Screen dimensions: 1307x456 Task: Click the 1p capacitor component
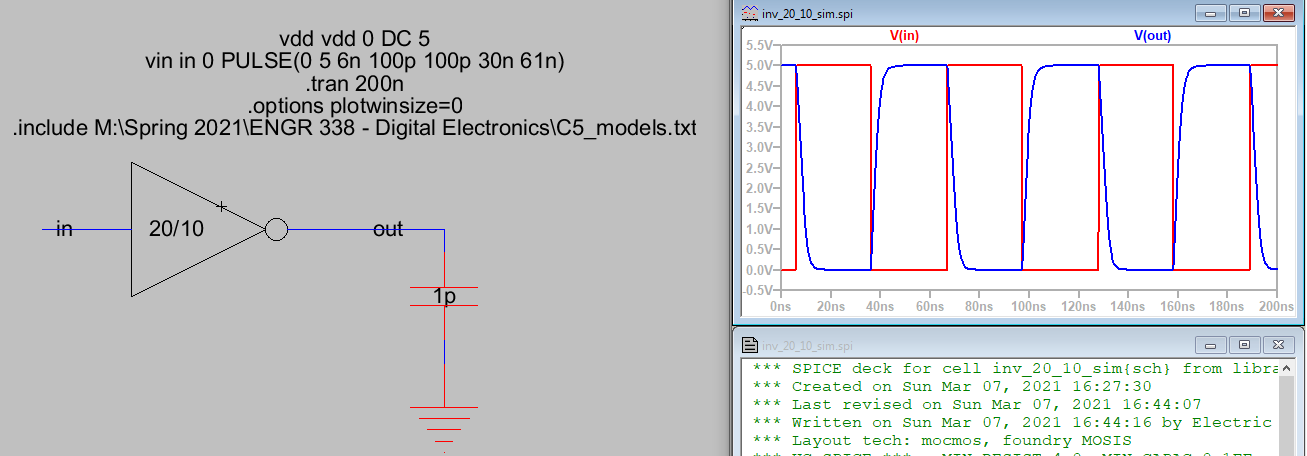[x=444, y=296]
